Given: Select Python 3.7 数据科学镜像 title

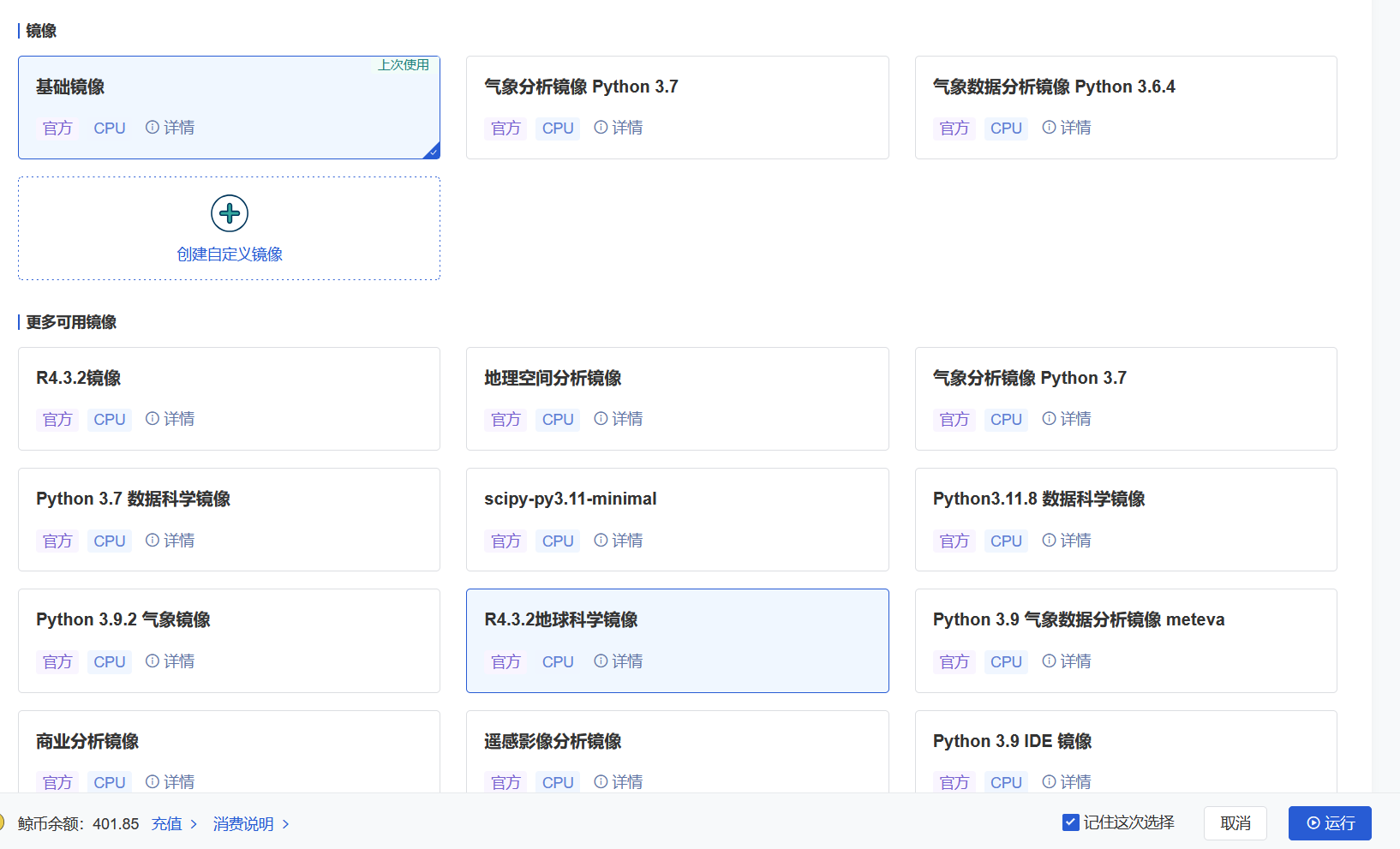Looking at the screenshot, I should click(x=133, y=499).
